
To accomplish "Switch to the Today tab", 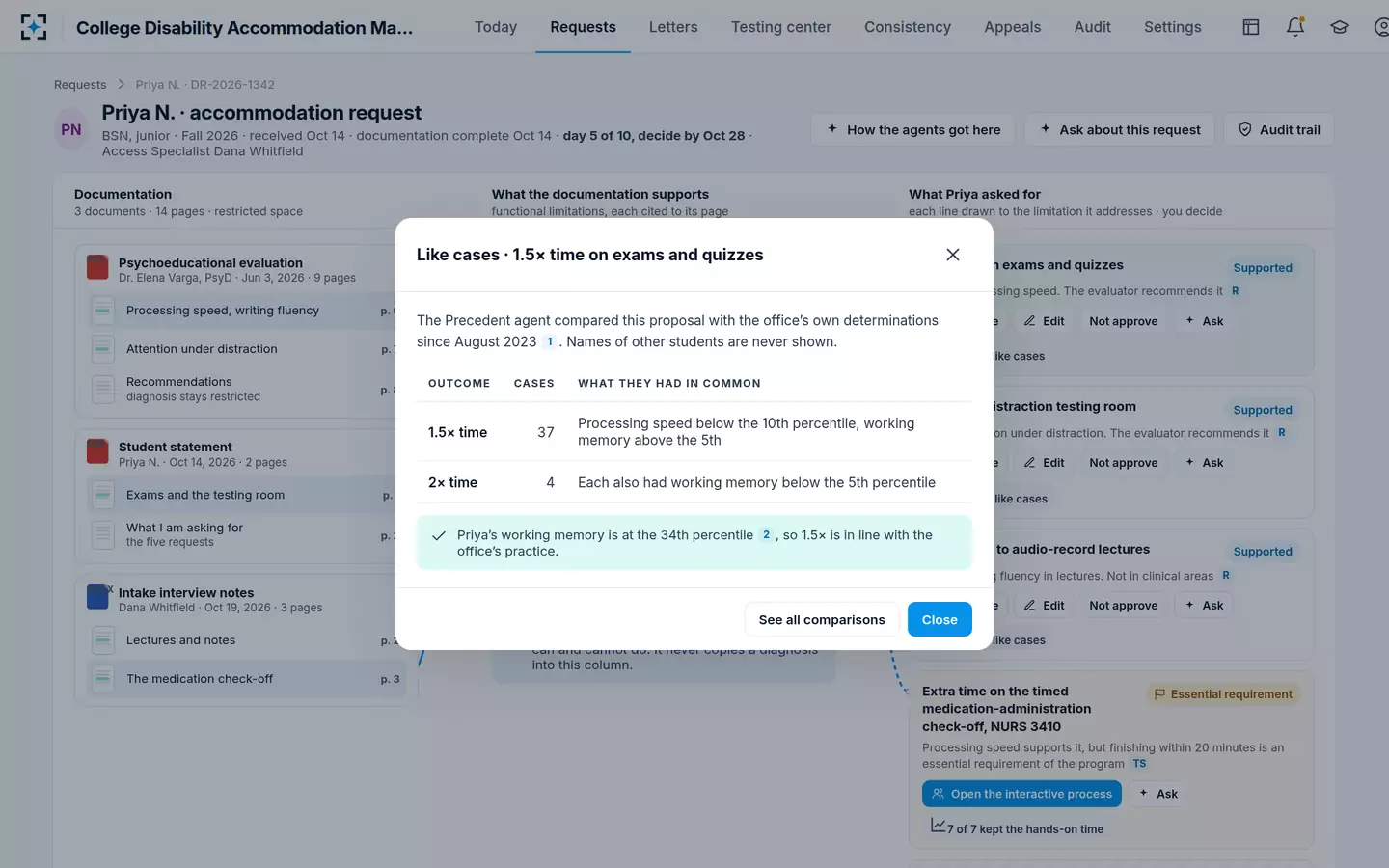I will pyautogui.click(x=496, y=27).
